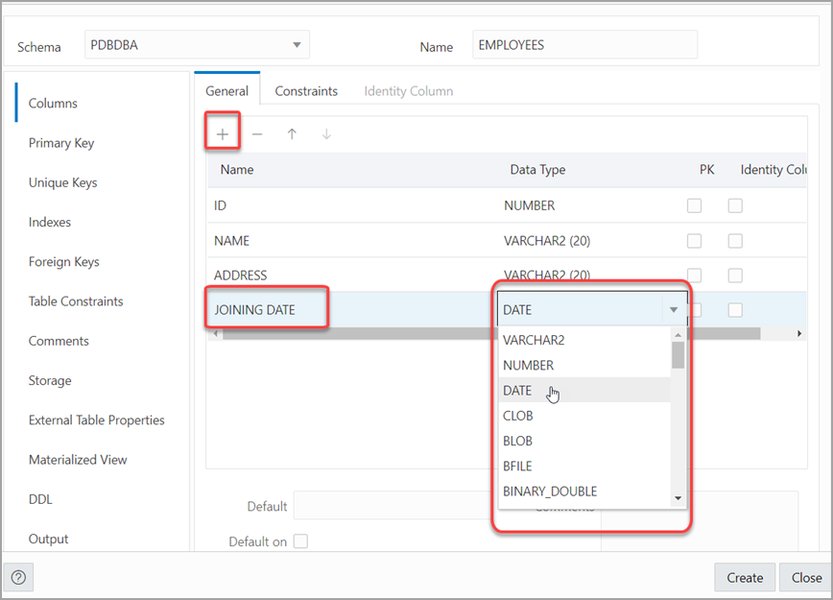Tick the PK checkbox for ID row
Viewport: 833px width, 600px height.
tap(694, 206)
